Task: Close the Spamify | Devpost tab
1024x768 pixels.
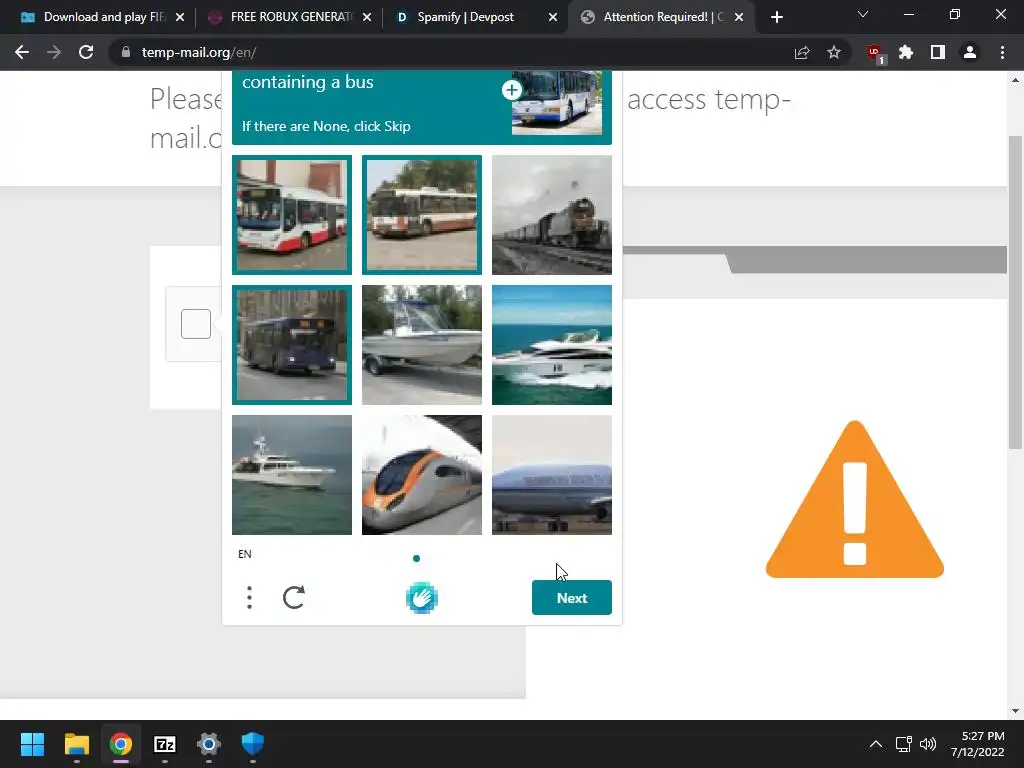Action: [x=553, y=17]
